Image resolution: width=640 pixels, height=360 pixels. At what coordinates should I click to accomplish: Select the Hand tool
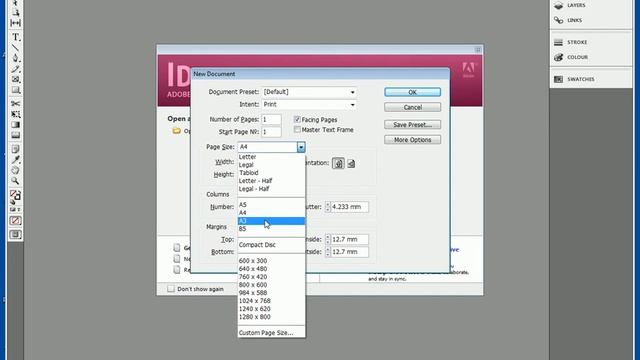tap(16, 170)
